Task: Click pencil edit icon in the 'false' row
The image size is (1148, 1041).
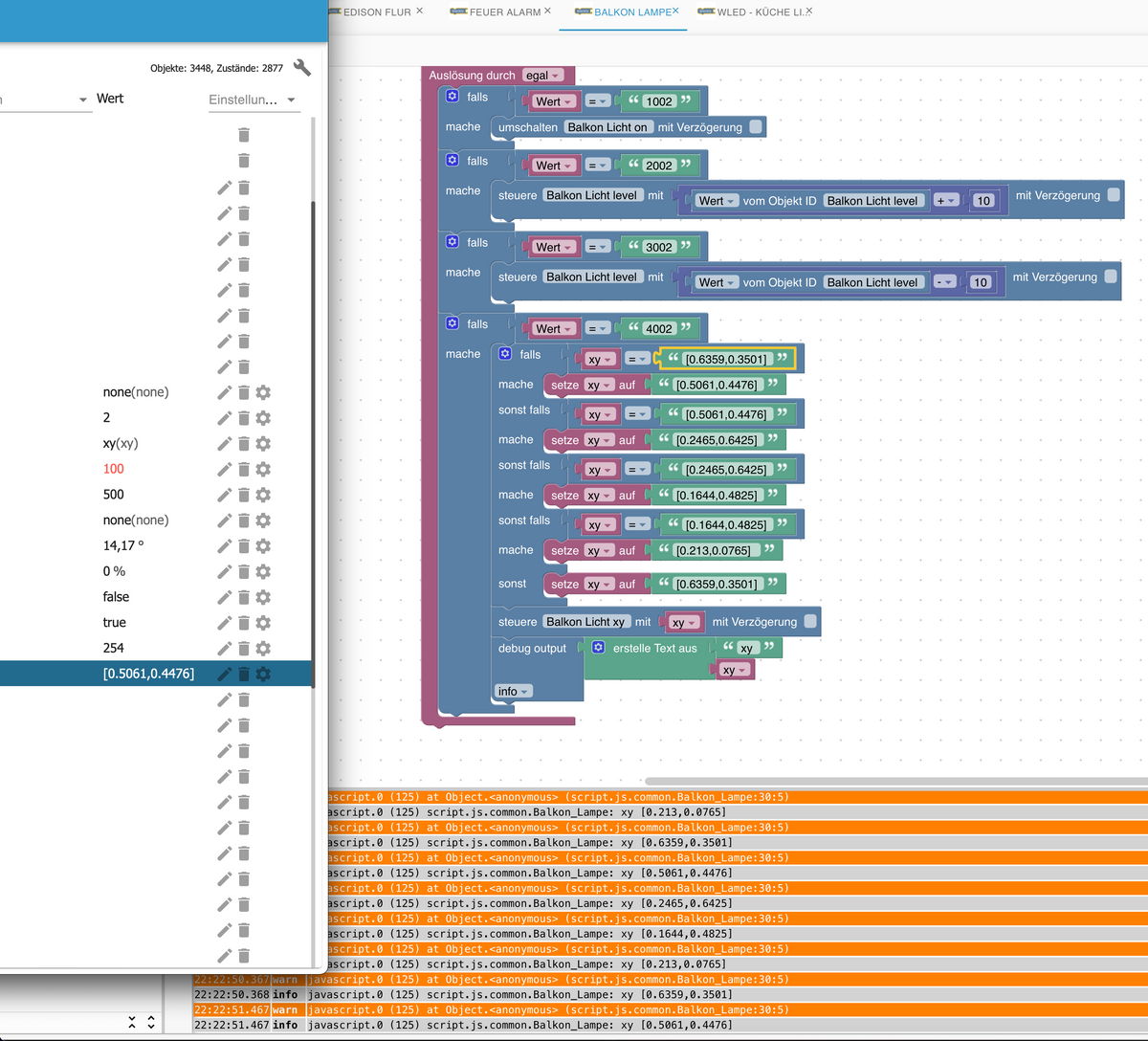Action: pyautogui.click(x=224, y=597)
